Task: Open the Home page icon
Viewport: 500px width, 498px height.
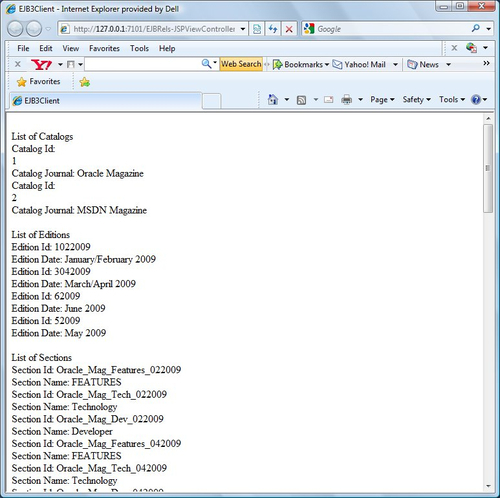Action: tap(273, 99)
